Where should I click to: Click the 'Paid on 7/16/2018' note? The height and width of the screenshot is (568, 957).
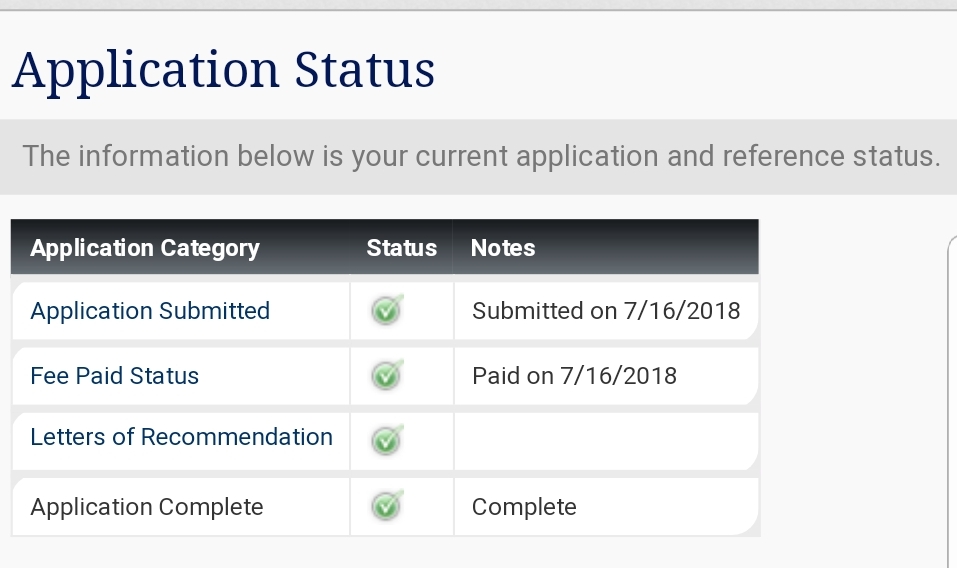574,376
